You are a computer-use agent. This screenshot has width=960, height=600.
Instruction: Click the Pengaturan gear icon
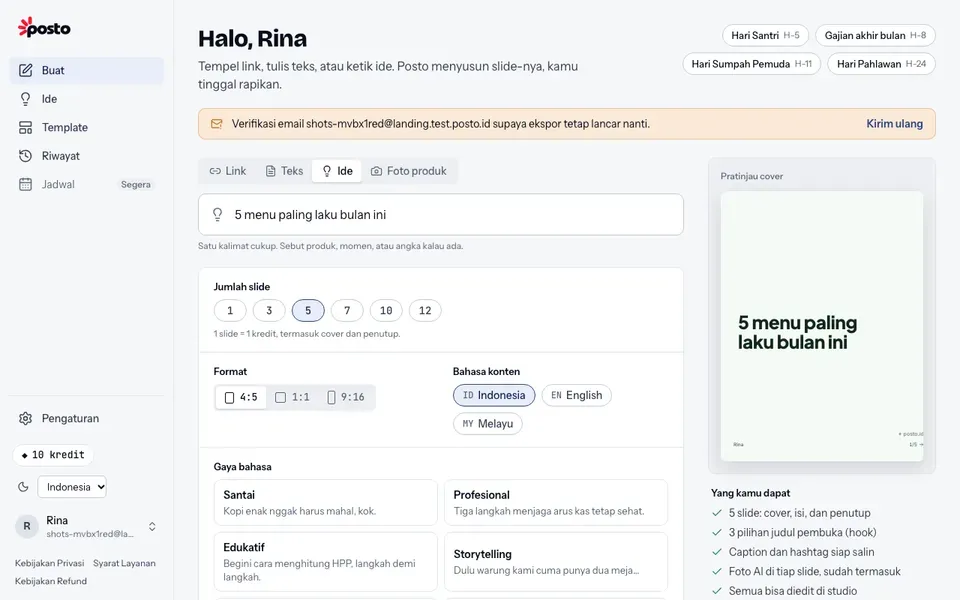[25, 418]
